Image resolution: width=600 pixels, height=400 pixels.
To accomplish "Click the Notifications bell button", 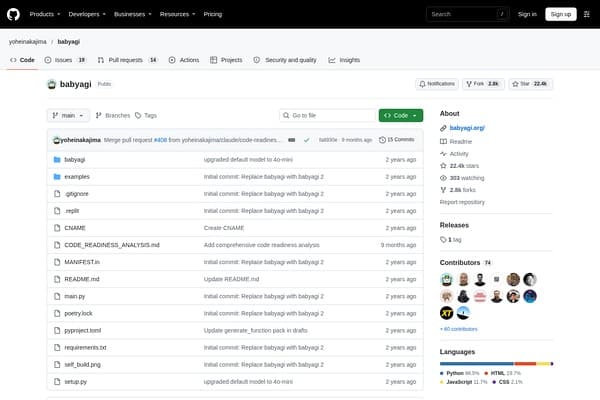I will tap(437, 84).
